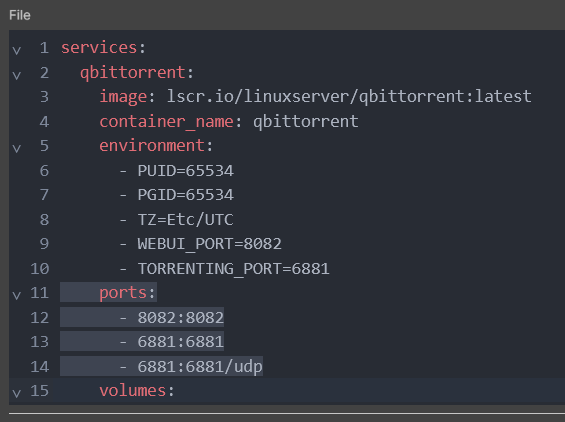The width and height of the screenshot is (565, 422).
Task: Click line number 3 in the gutter
Action: tap(44, 97)
